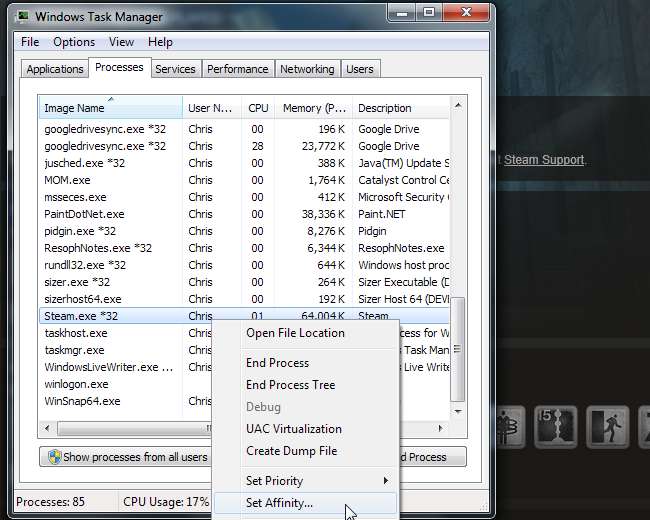Click the running man door achievement icon
Image resolution: width=650 pixels, height=520 pixels.
[607, 425]
